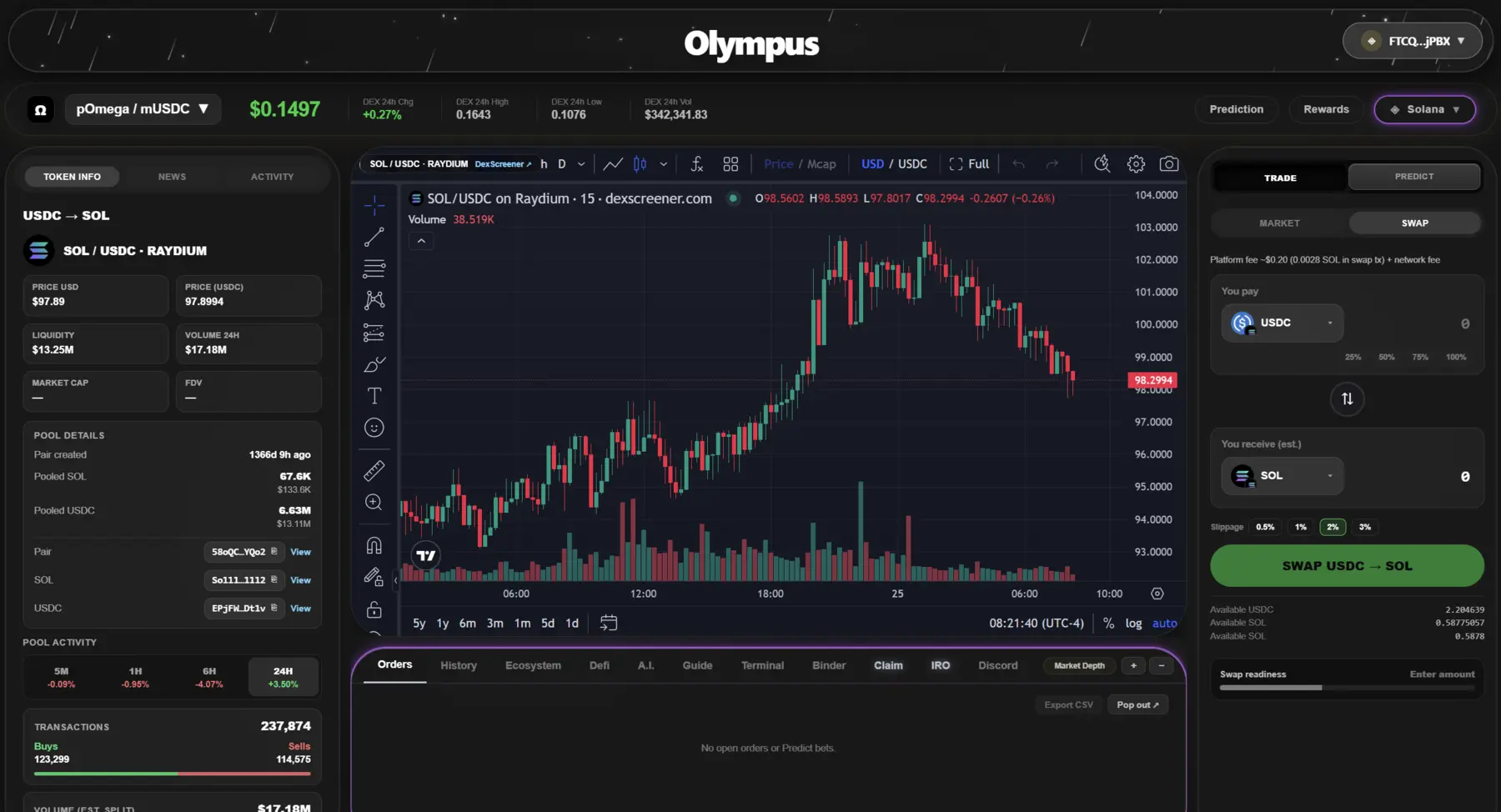Screen dimensions: 1501x812
Task: Open the emoji icons tool
Action: click(374, 428)
